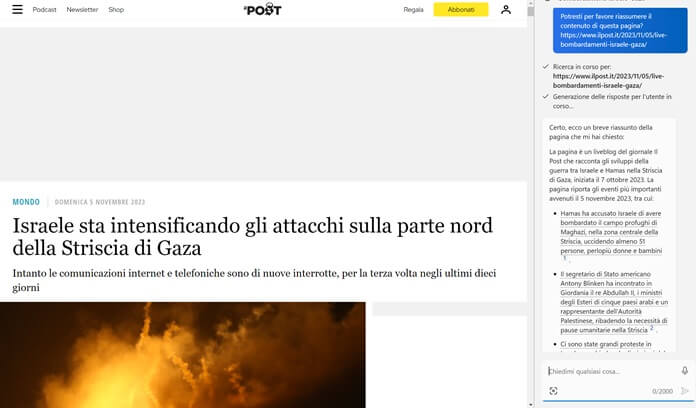Go to the Shop page
696x408 pixels.
[116, 9]
